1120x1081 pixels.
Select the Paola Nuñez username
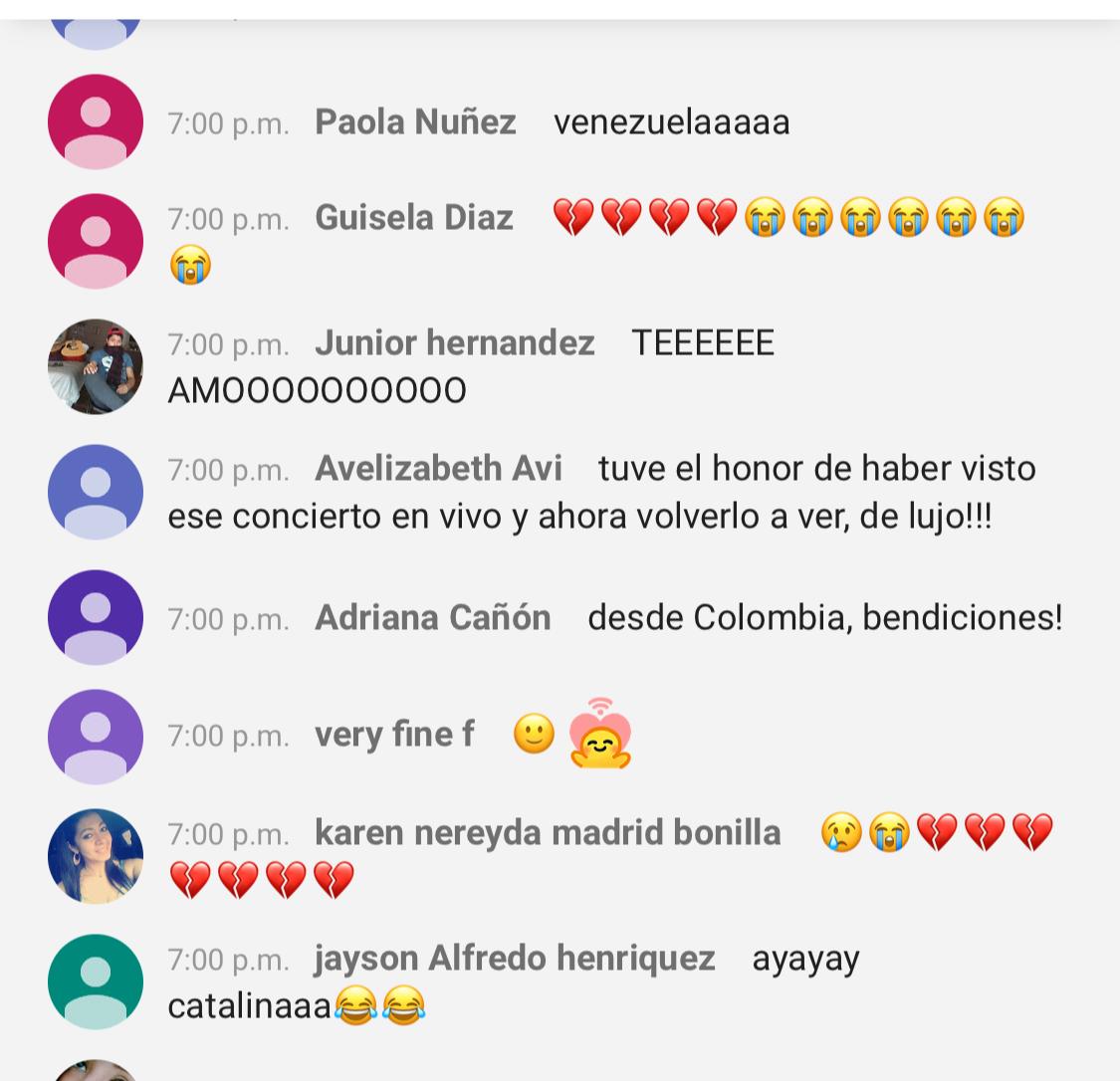(x=415, y=122)
